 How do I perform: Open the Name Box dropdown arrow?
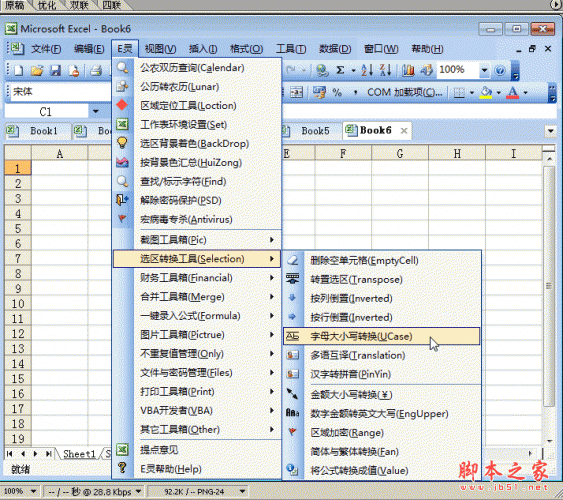pos(96,112)
